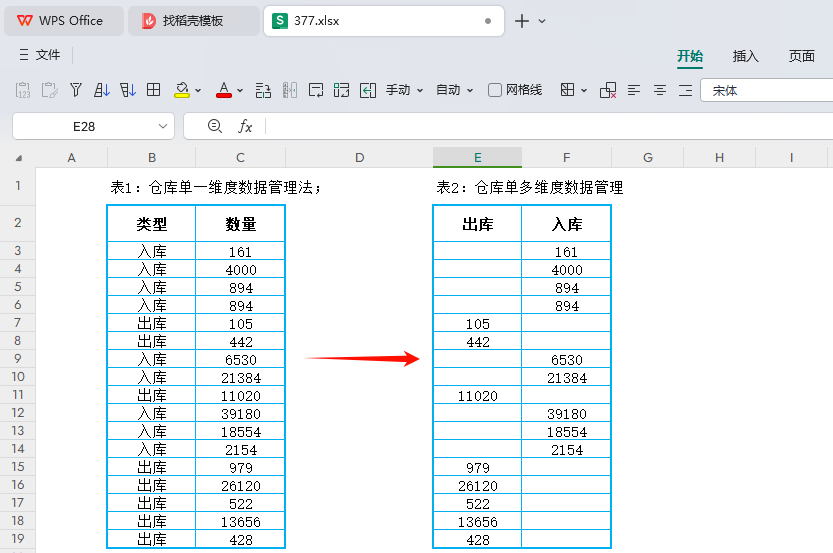
Task: Select column A header
Action: click(x=71, y=158)
